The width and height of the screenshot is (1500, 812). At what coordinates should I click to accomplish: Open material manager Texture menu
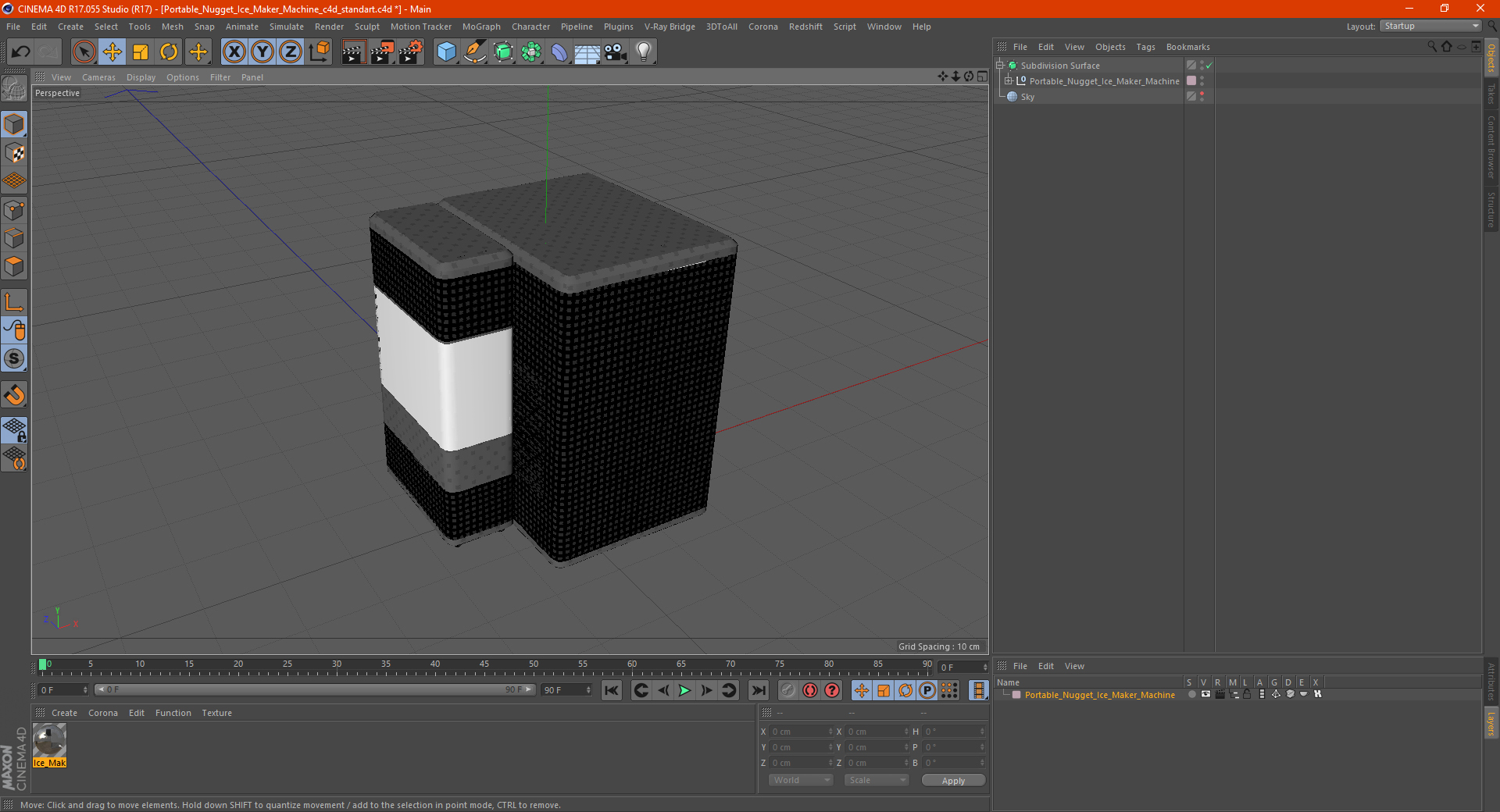[216, 713]
